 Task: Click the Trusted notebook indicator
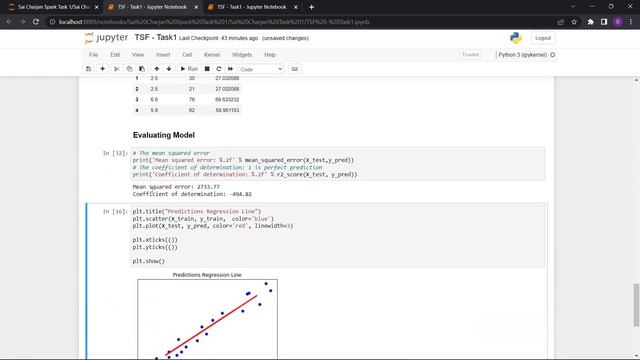(x=470, y=55)
